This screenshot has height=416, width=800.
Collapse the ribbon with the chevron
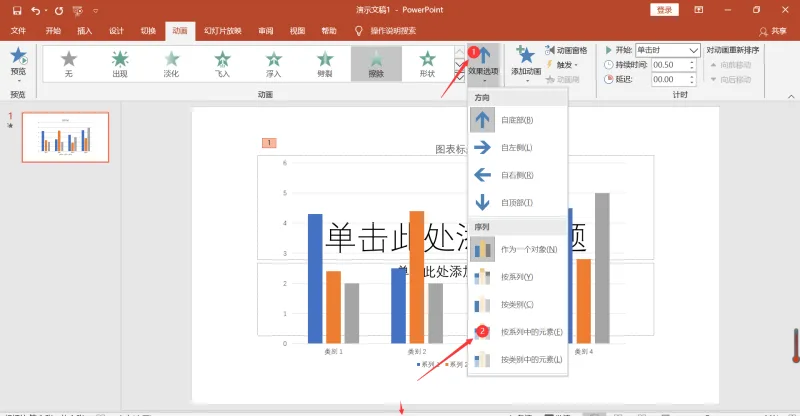(x=791, y=96)
